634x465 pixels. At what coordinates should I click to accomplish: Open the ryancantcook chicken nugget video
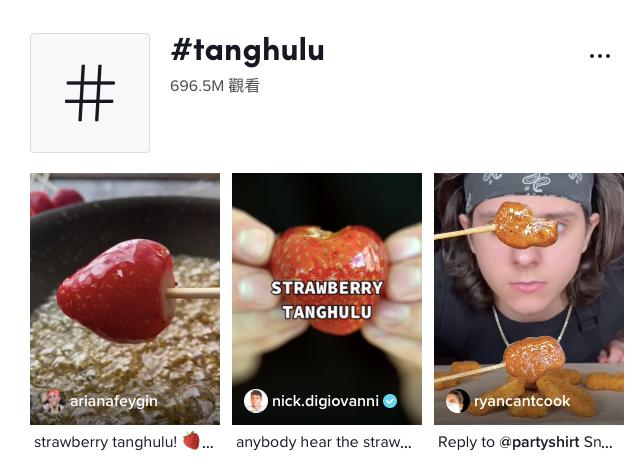(529, 299)
